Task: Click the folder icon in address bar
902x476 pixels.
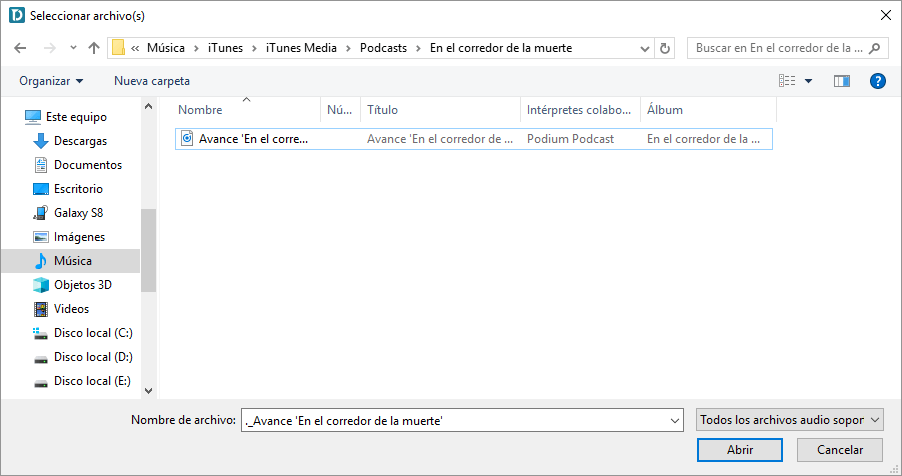Action: tap(118, 48)
